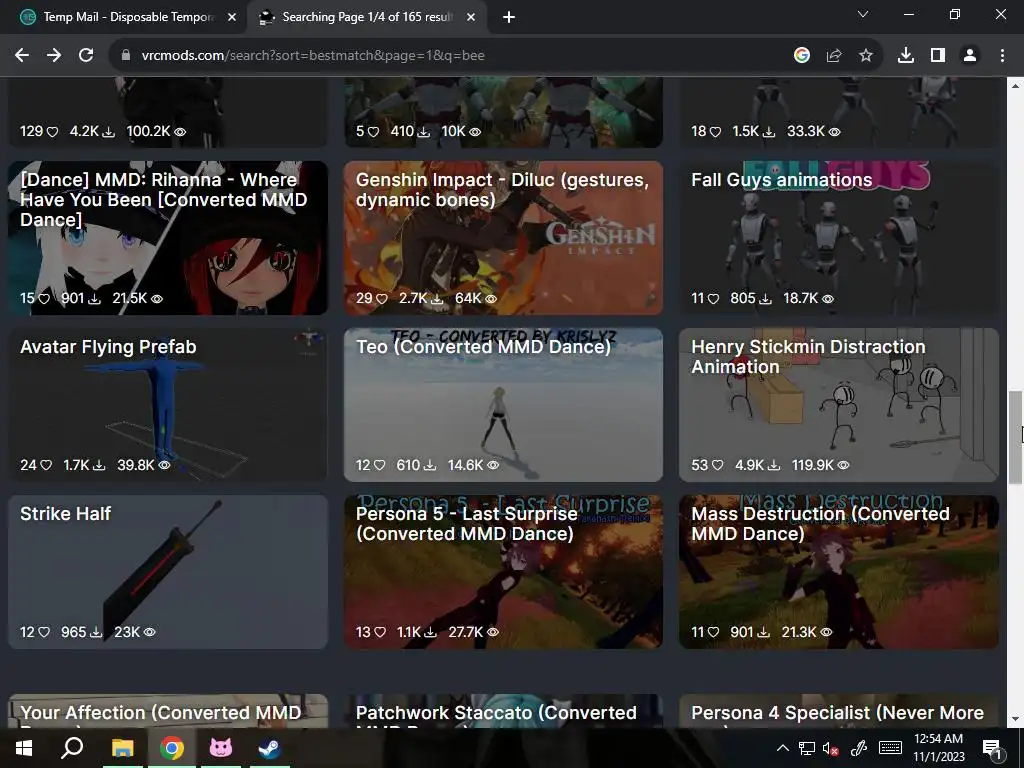Click download icon on Strike Half card

[96, 633]
